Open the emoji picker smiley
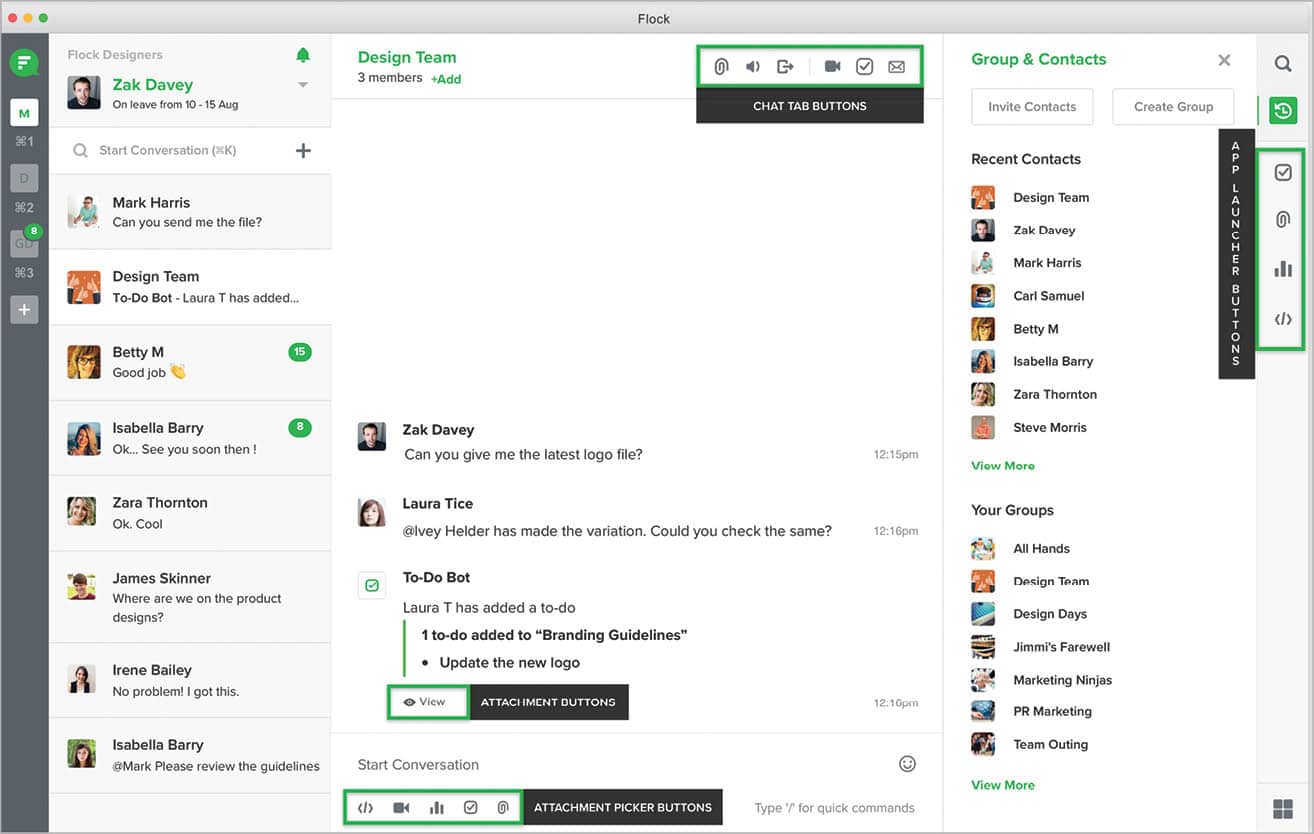 click(907, 764)
